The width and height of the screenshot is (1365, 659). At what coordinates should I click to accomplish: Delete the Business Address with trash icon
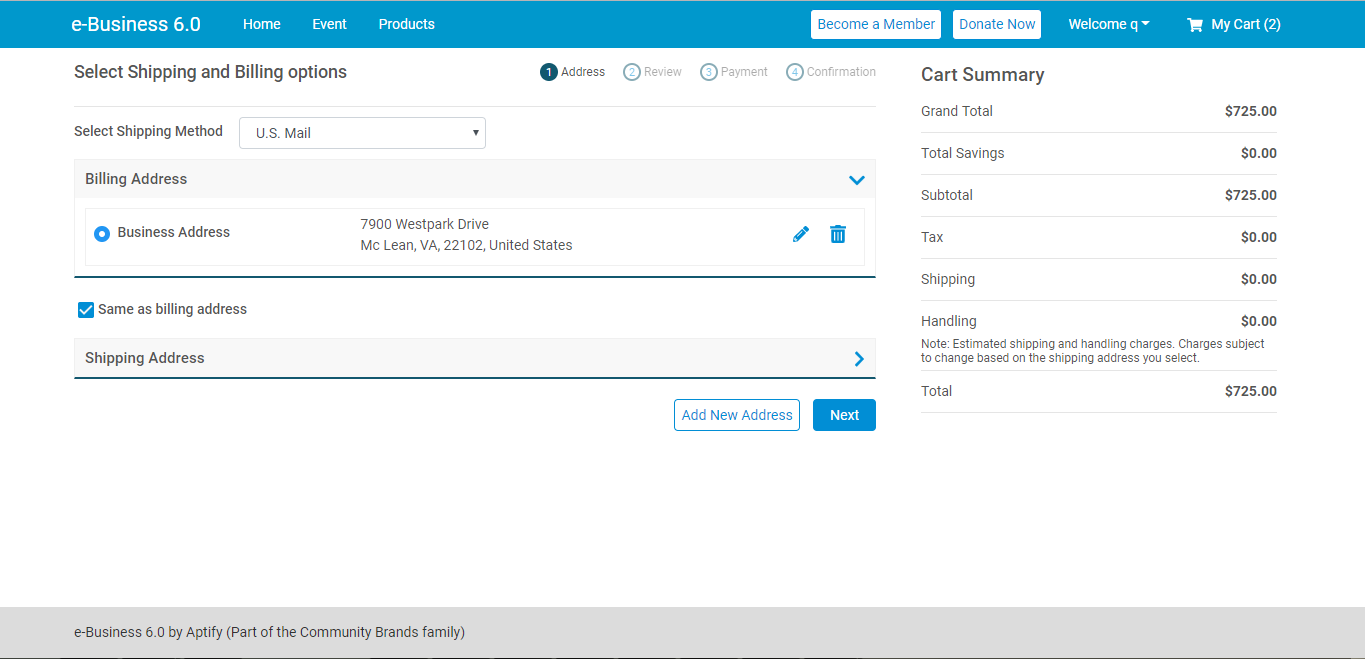(x=838, y=234)
